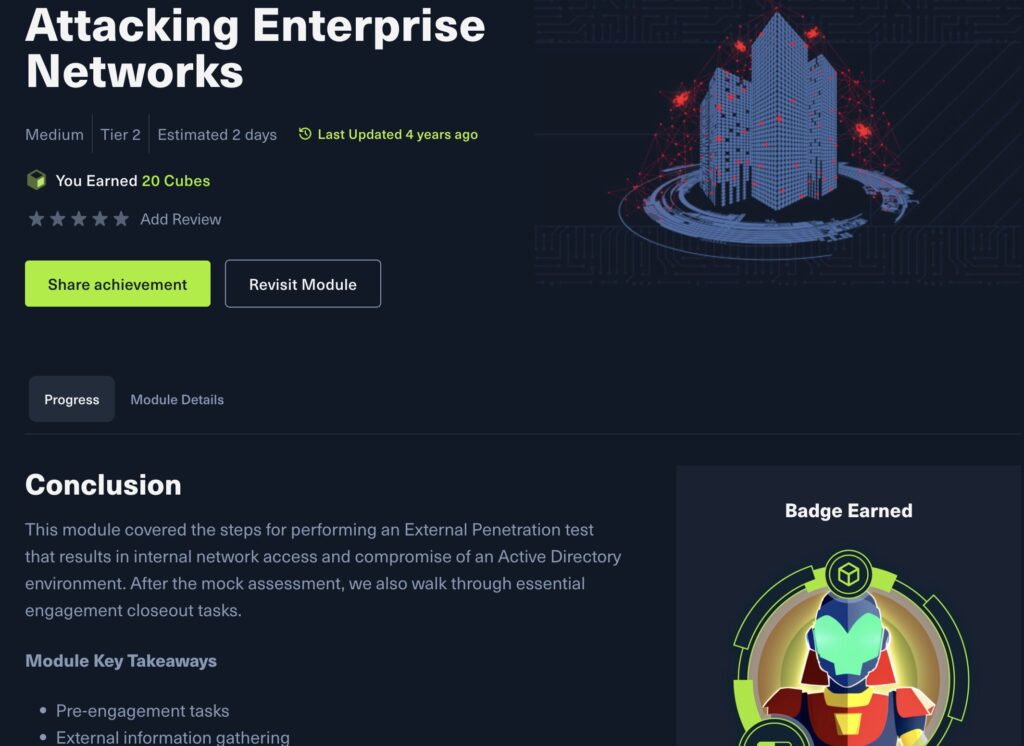This screenshot has width=1024, height=746.
Task: Select the third star in the rating
Action: (x=78, y=217)
